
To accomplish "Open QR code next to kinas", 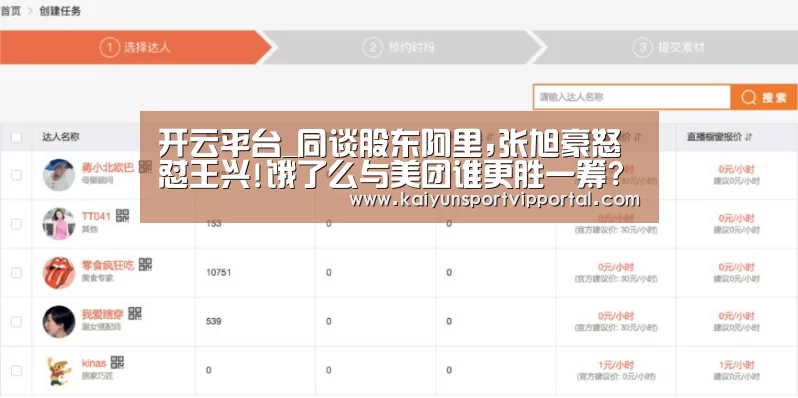I will pos(118,362).
